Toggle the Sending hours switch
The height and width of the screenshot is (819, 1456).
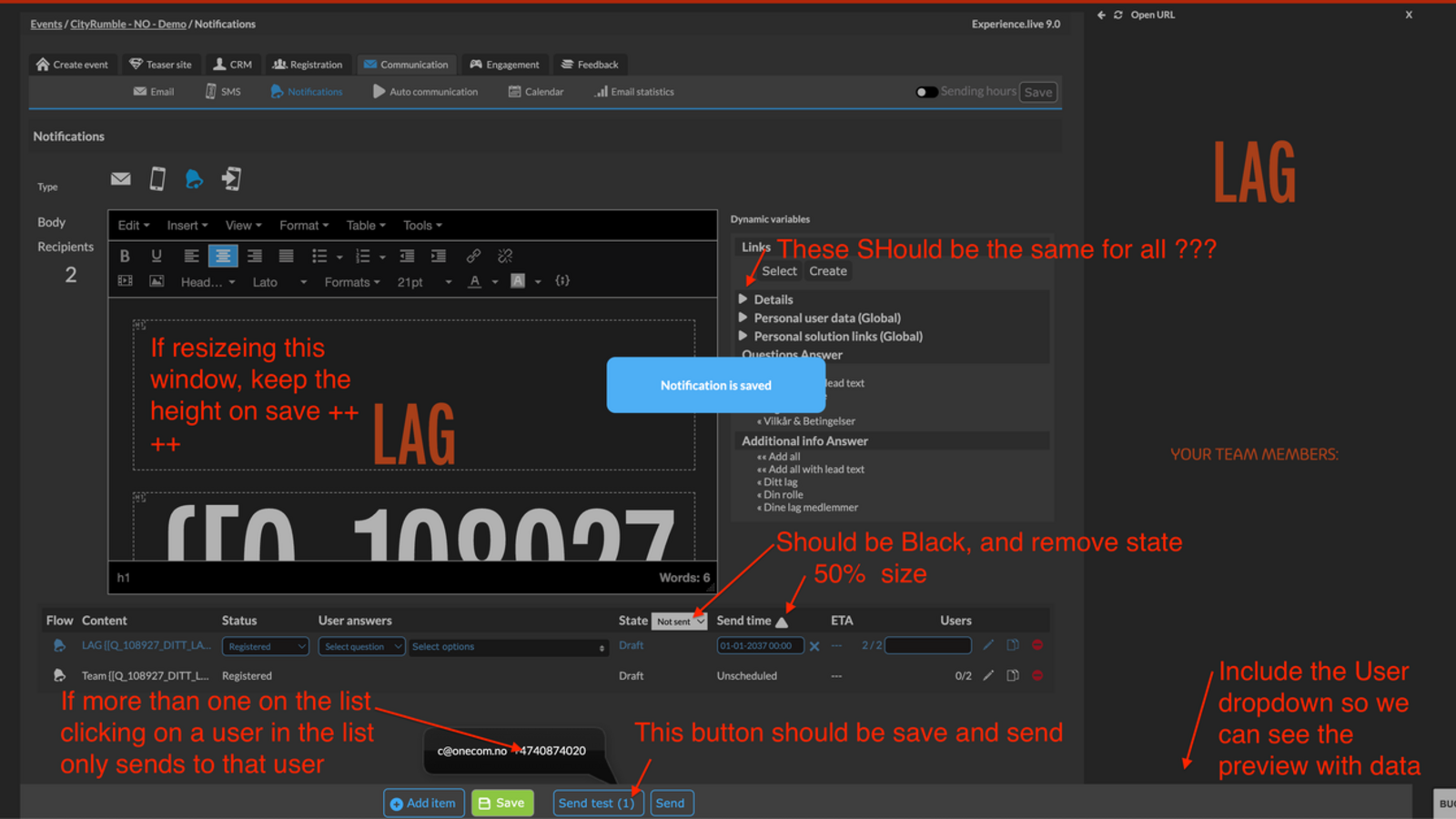coord(926,92)
